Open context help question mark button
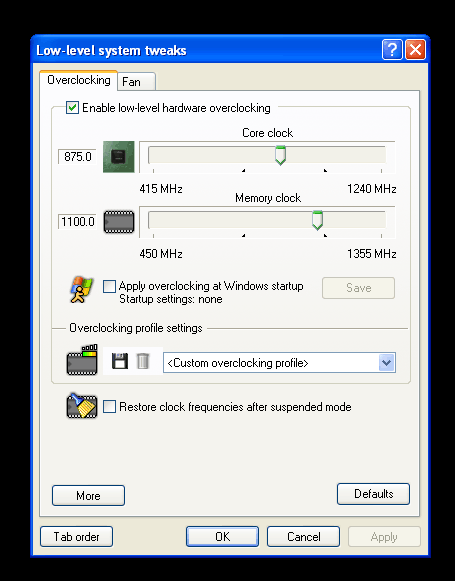Viewport: 455px width, 581px height. pos(392,49)
